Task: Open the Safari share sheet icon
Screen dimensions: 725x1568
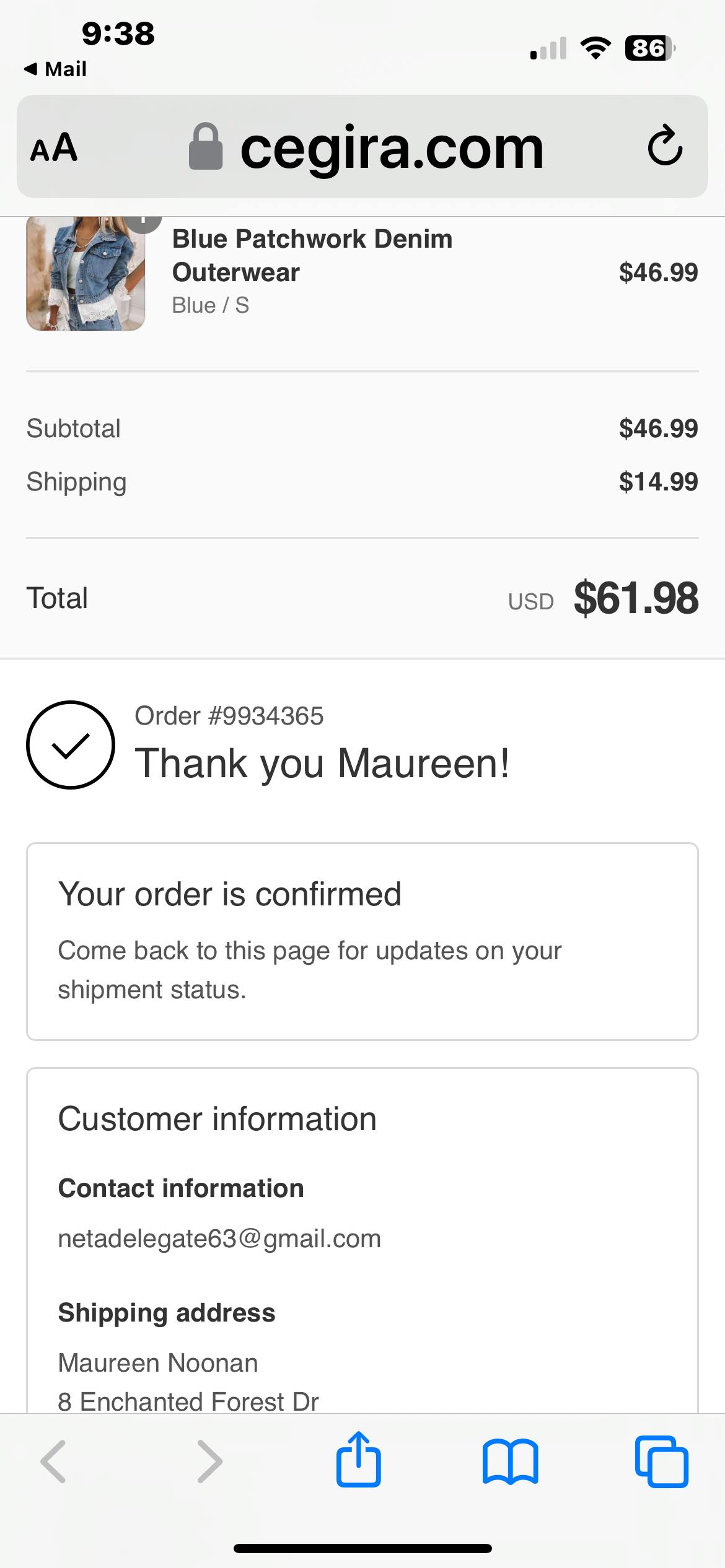Action: coord(358,1460)
